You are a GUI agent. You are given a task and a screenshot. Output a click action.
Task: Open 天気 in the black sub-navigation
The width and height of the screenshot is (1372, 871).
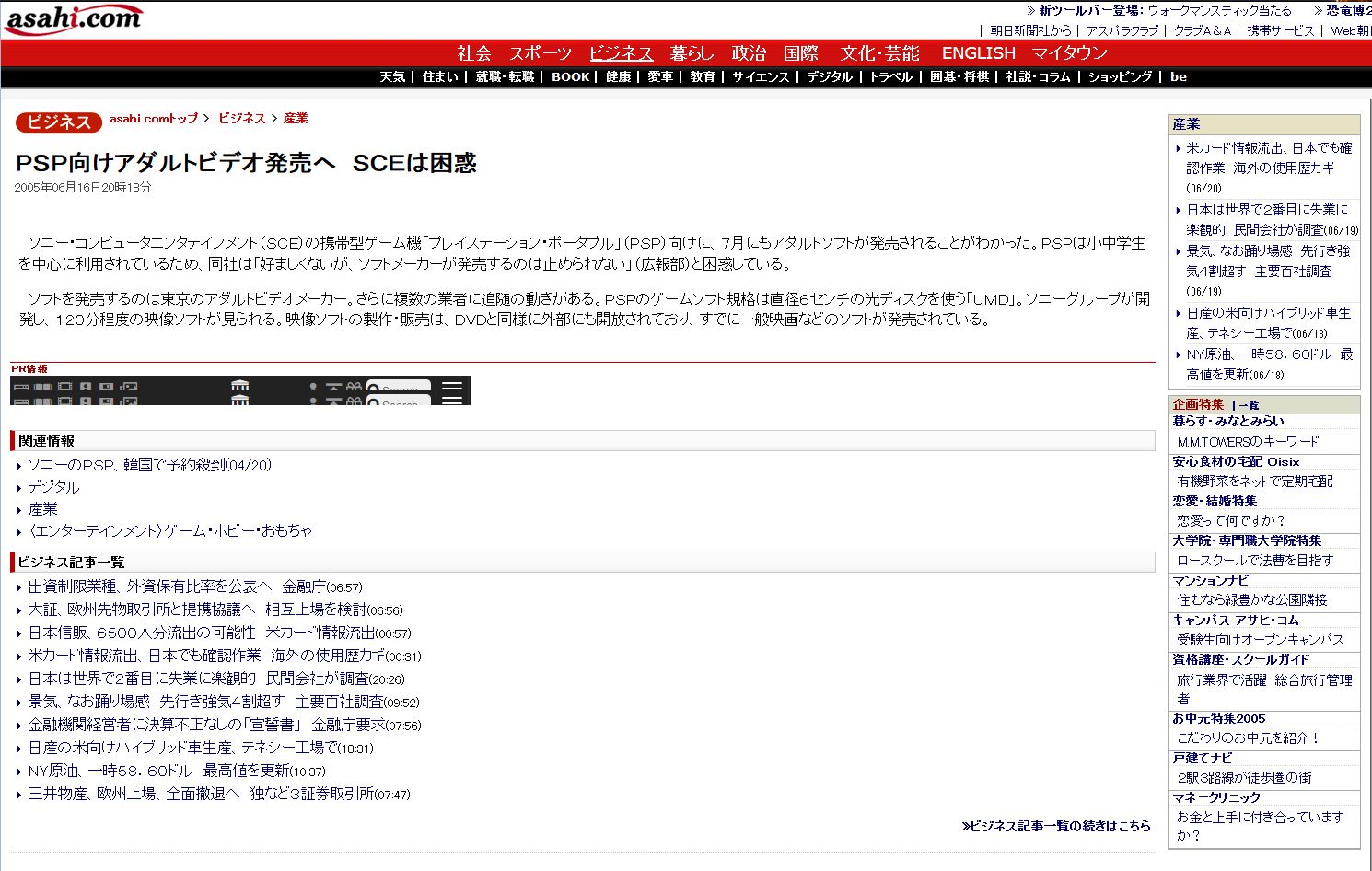[392, 77]
